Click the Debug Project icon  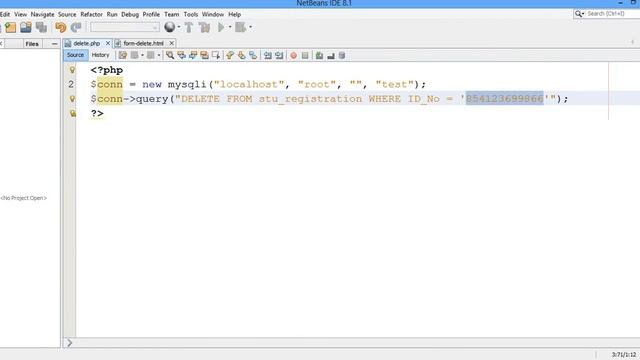click(x=240, y=27)
